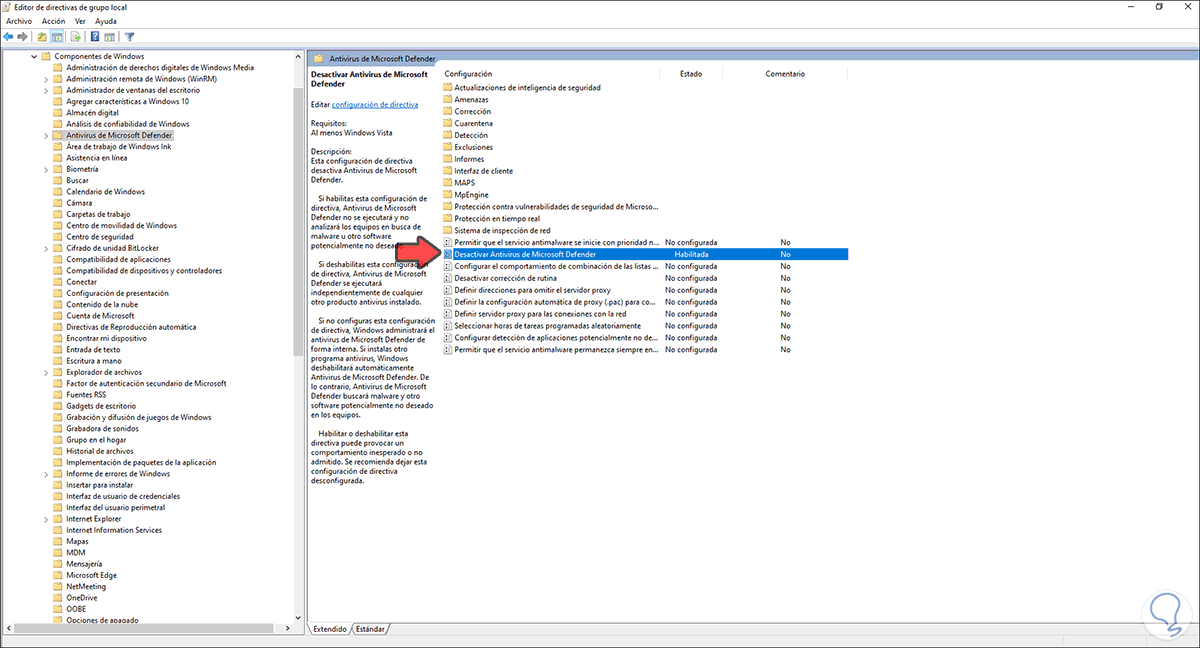The image size is (1200, 648).
Task: Select Cuenta de Microsoft in tree
Action: click(100, 316)
